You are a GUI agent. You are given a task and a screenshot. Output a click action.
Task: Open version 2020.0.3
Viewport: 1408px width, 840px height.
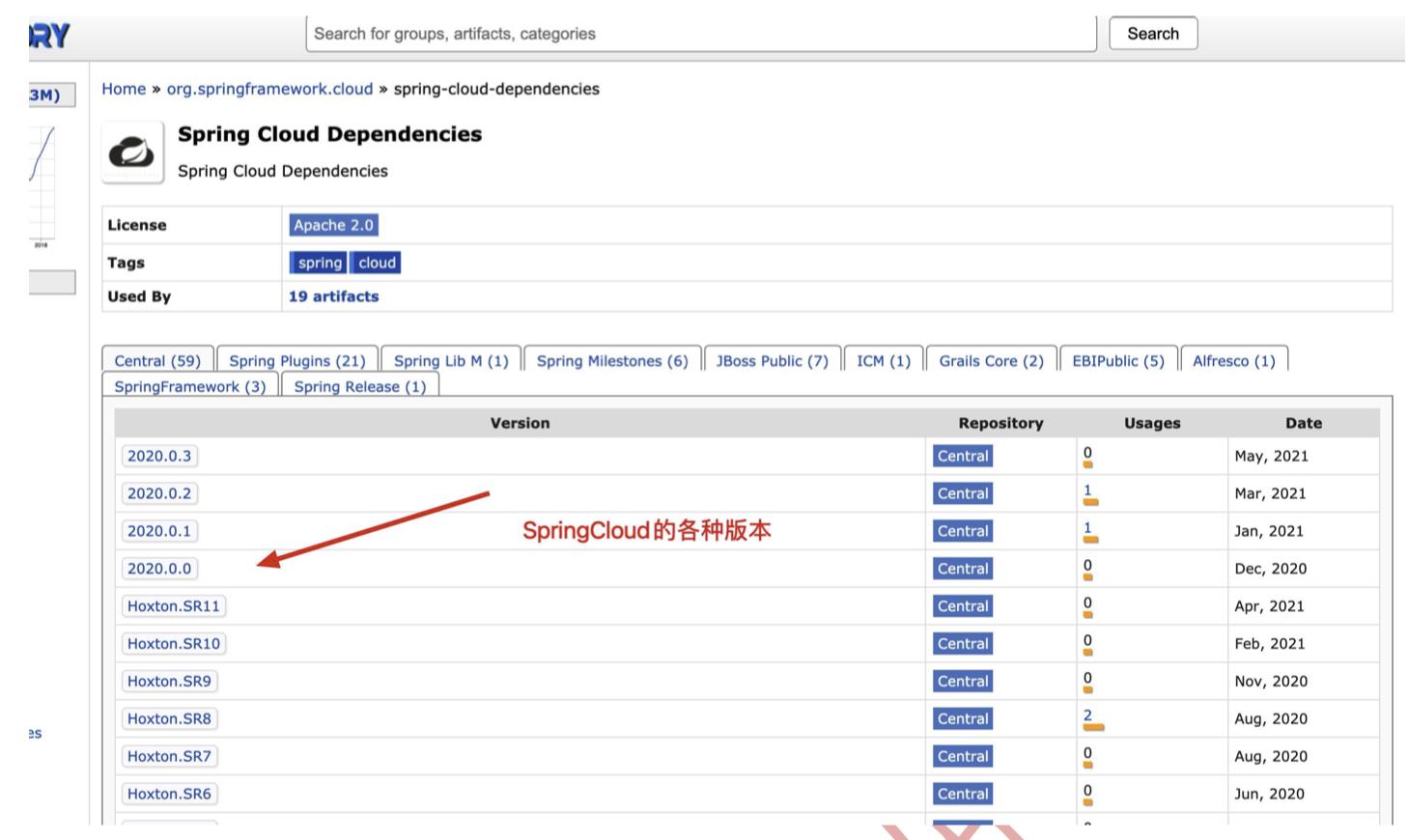(159, 456)
